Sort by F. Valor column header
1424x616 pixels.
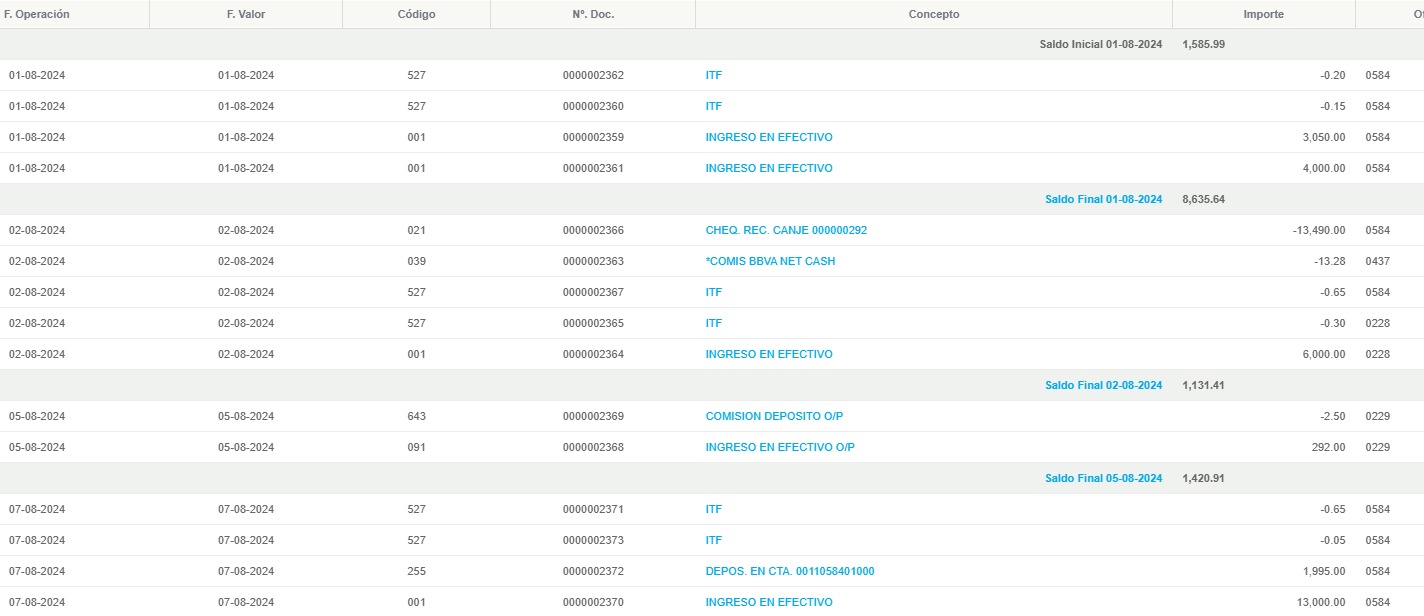pos(246,14)
